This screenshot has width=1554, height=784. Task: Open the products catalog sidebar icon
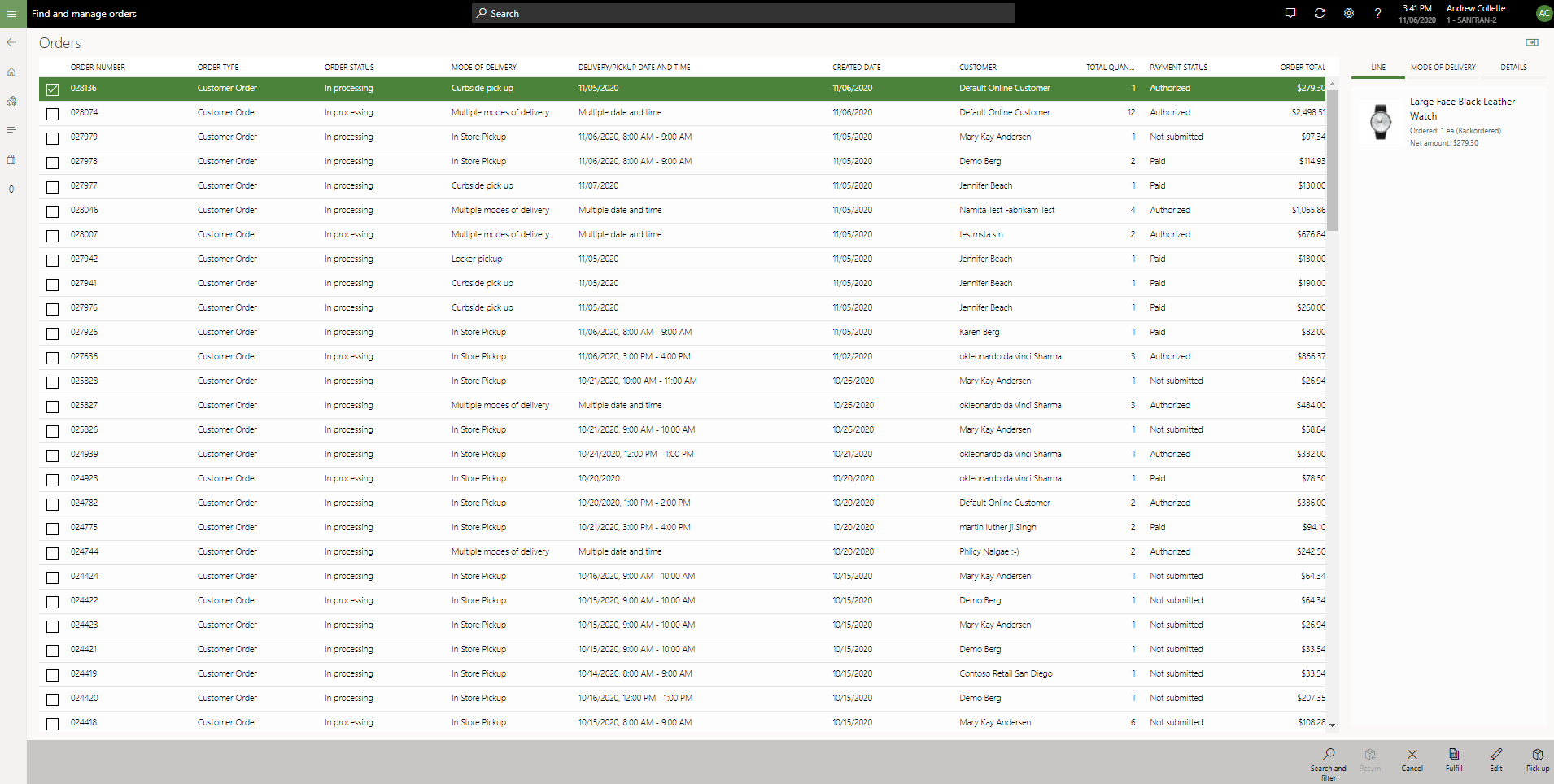pyautogui.click(x=11, y=101)
